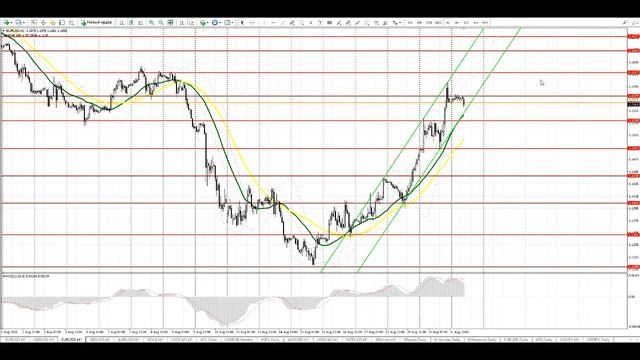
Task: Open the Periods clock icon
Action: tap(214, 22)
